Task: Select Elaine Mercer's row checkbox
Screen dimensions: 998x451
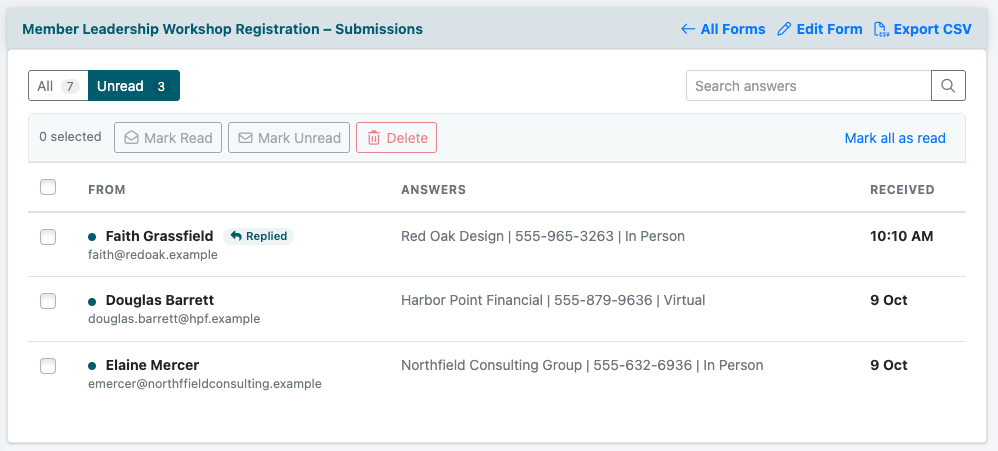Action: (48, 366)
